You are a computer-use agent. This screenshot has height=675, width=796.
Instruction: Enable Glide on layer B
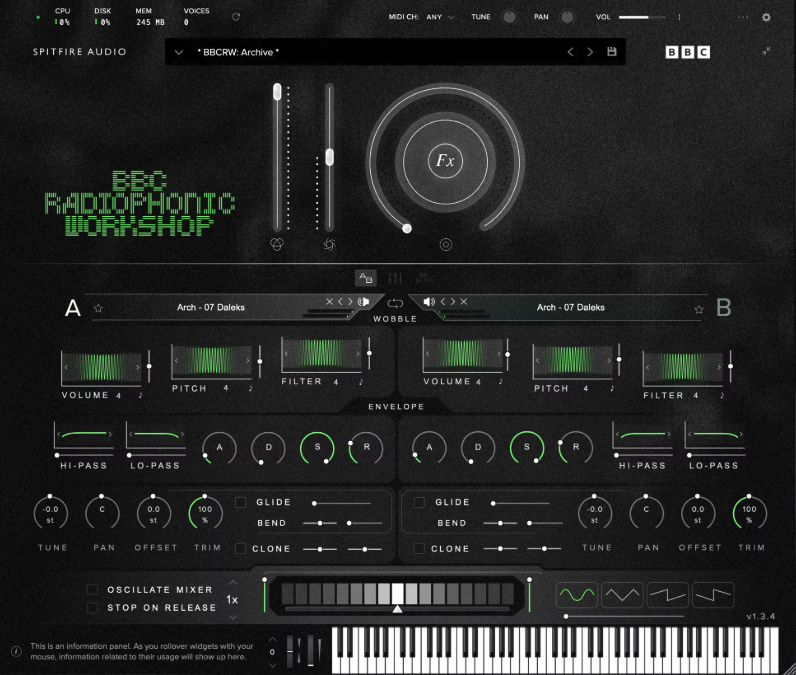(419, 502)
